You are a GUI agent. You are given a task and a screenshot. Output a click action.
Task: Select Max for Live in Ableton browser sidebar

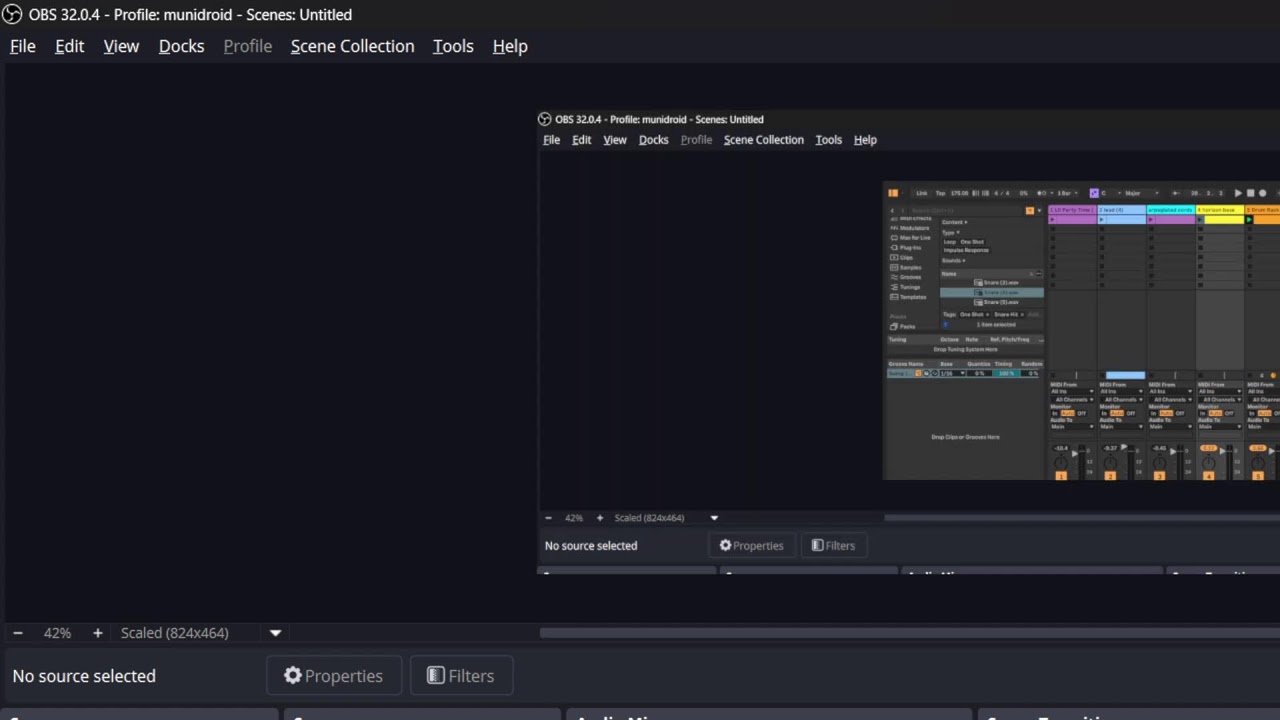910,238
